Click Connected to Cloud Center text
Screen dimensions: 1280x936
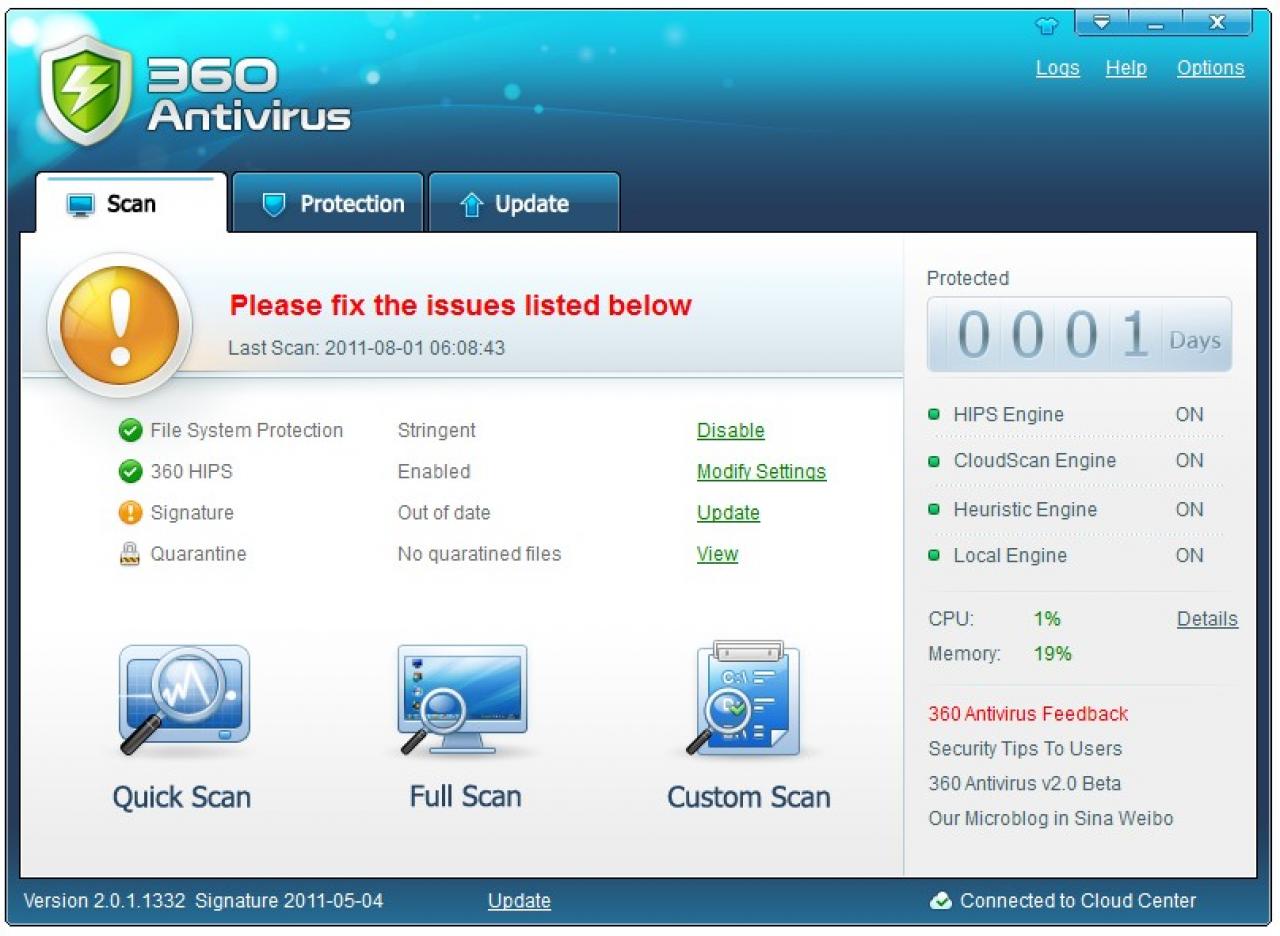coord(1078,901)
